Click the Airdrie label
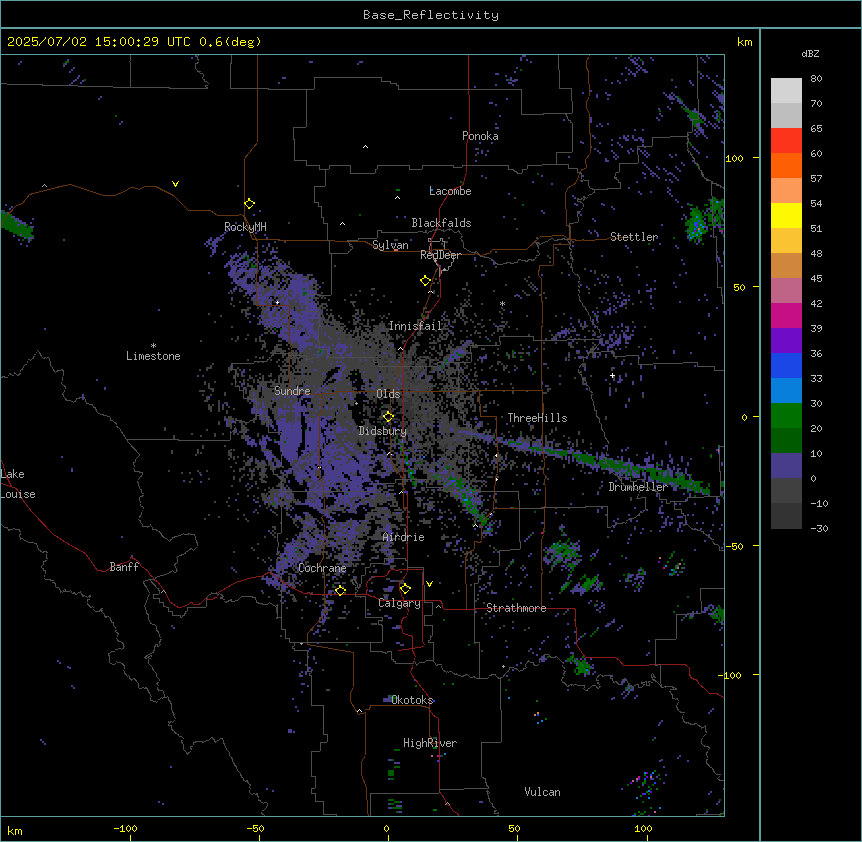Viewport: 862px width, 842px height. tap(403, 537)
